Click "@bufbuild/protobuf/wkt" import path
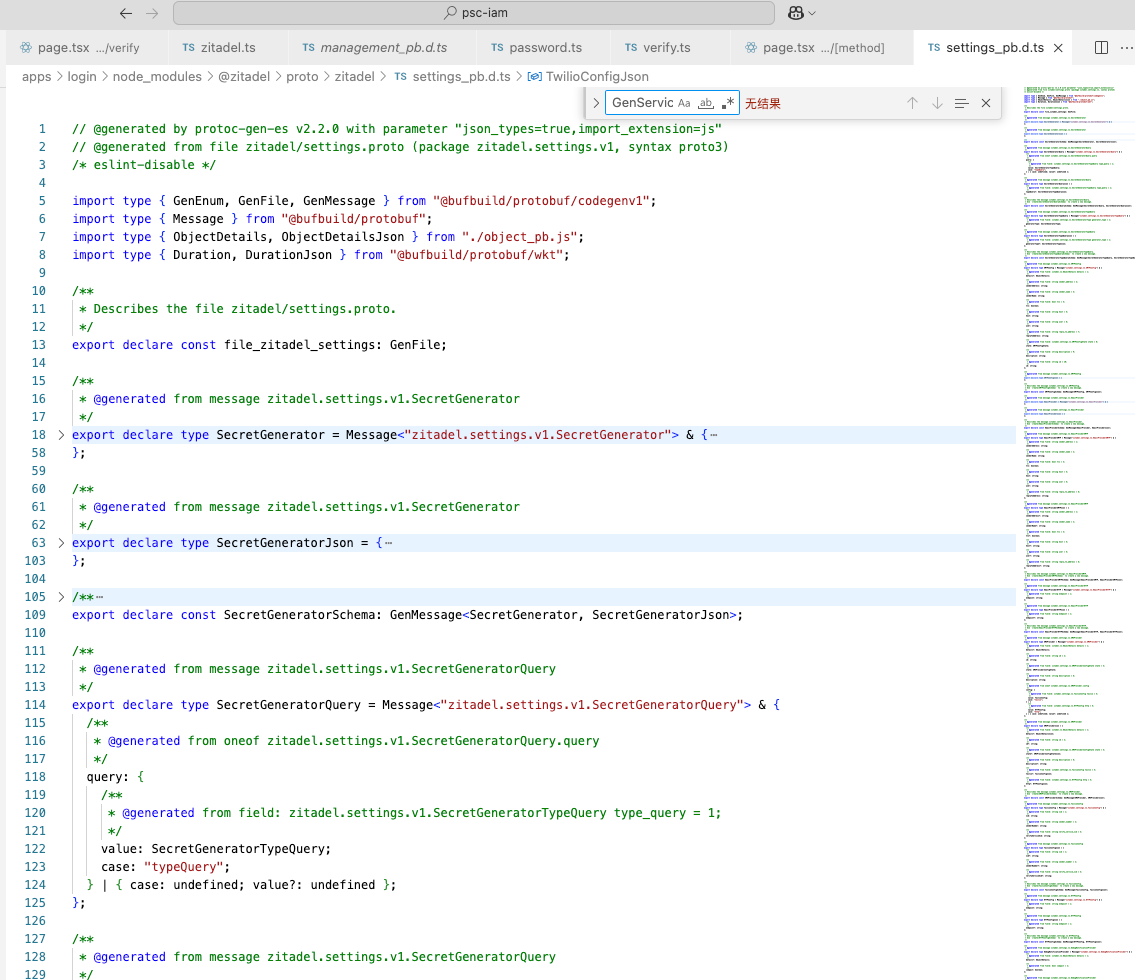This screenshot has width=1135, height=980. coord(476,255)
